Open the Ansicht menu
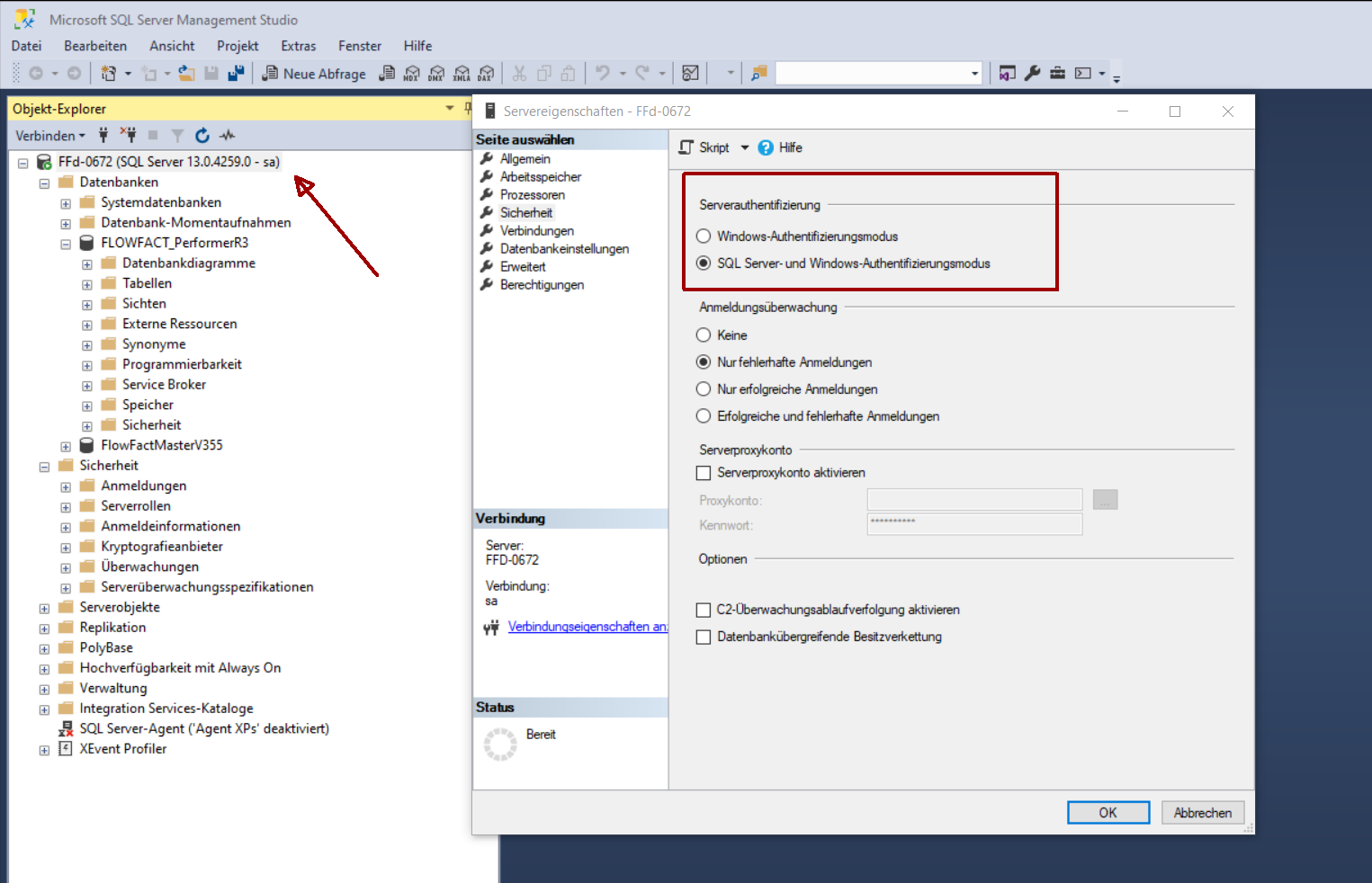The image size is (1372, 883). coord(172,46)
